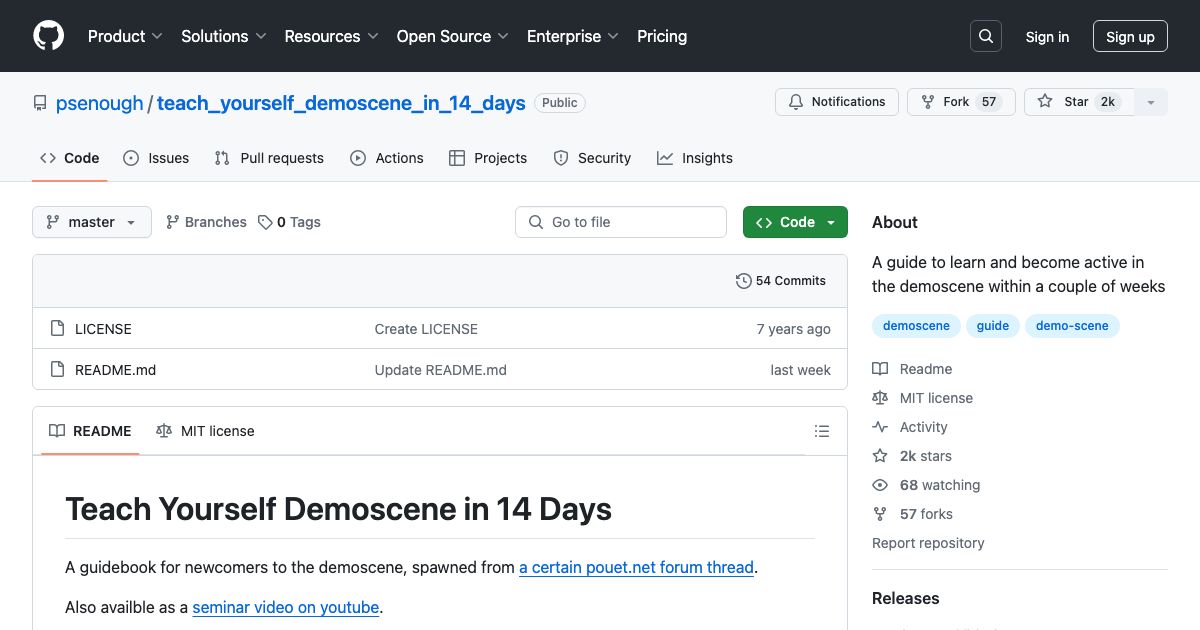Expand the star lists dropdown arrow

(x=1151, y=102)
